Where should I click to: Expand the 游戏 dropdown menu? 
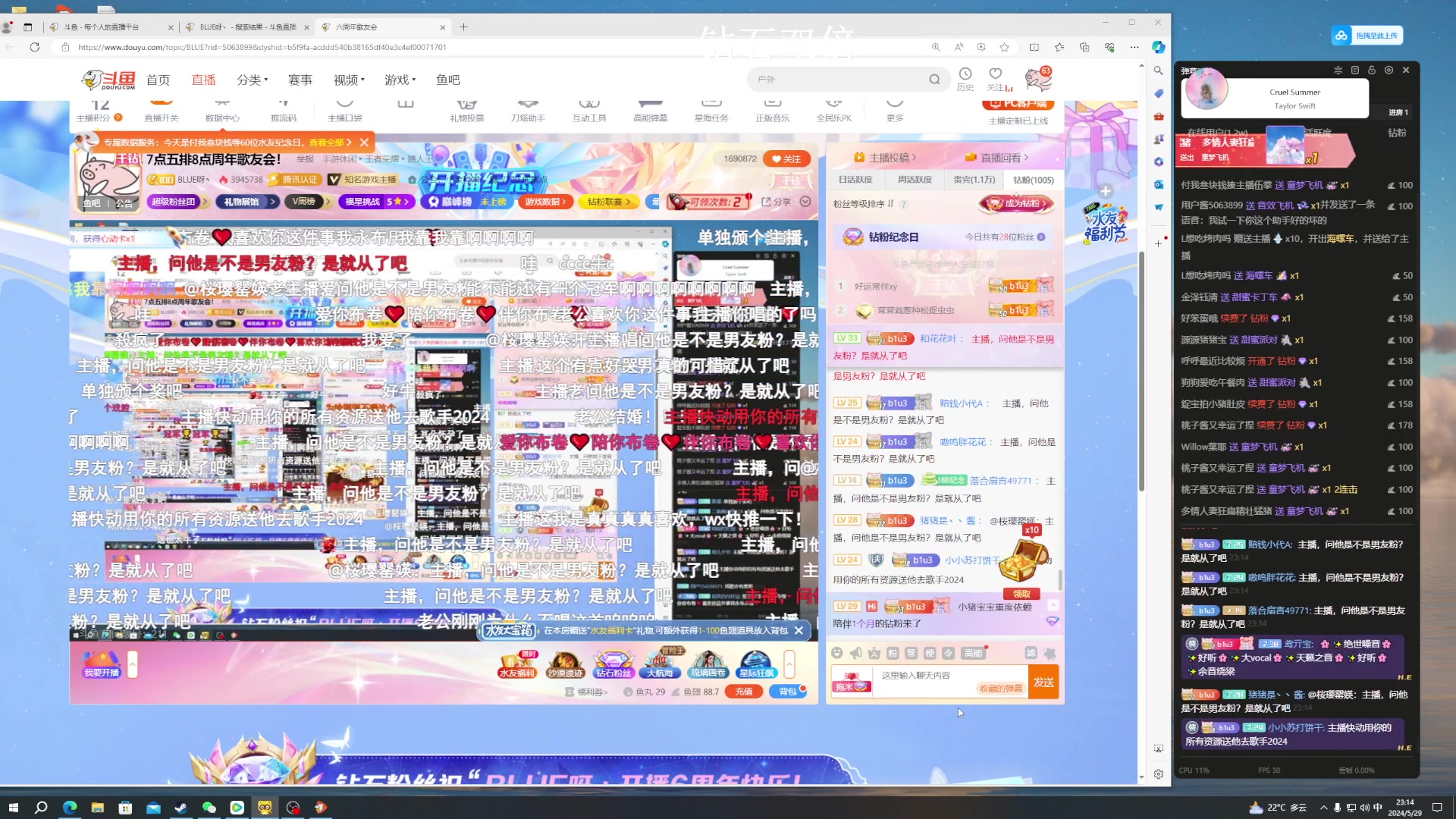click(399, 79)
